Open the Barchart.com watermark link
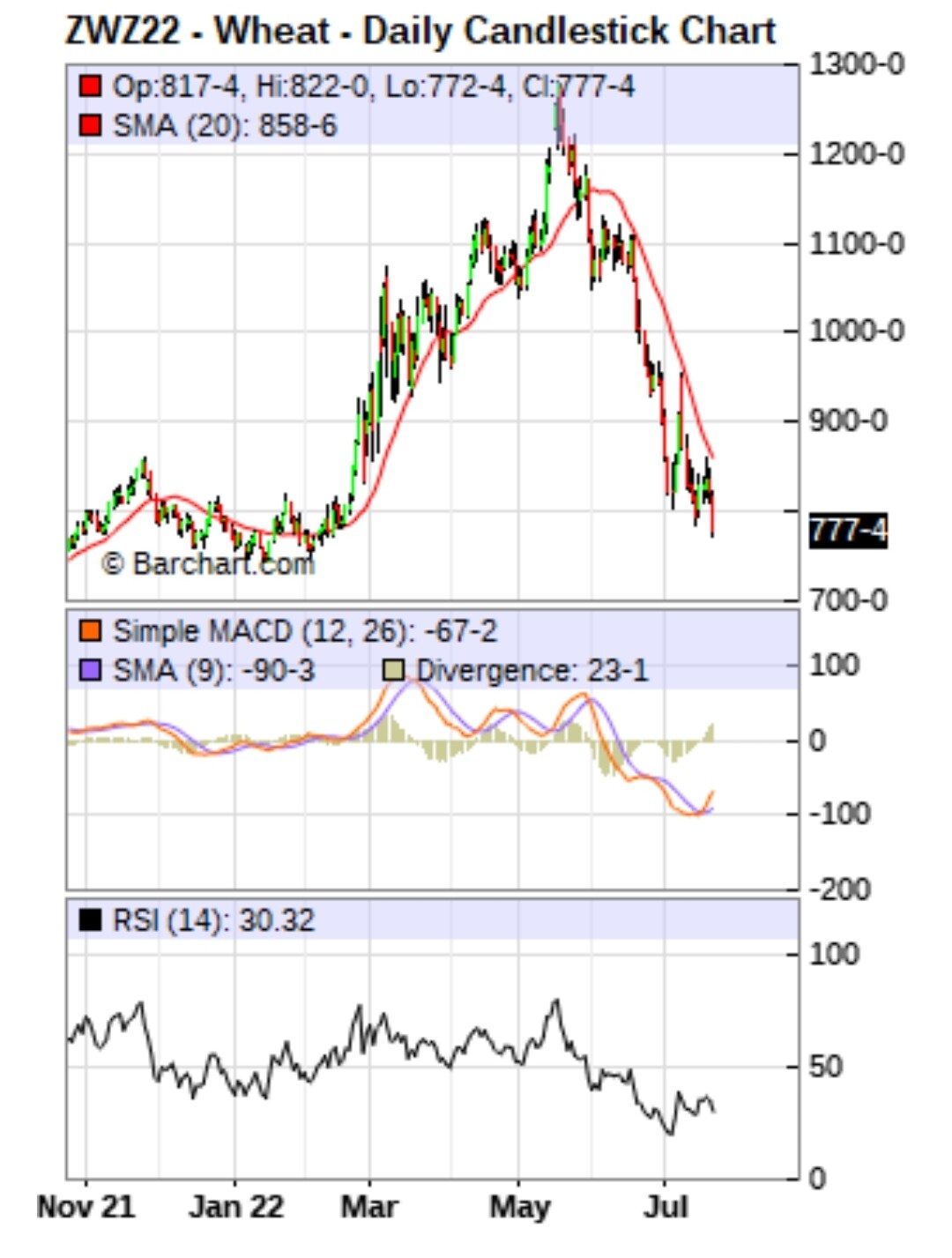The width and height of the screenshot is (952, 1258). coord(208,563)
